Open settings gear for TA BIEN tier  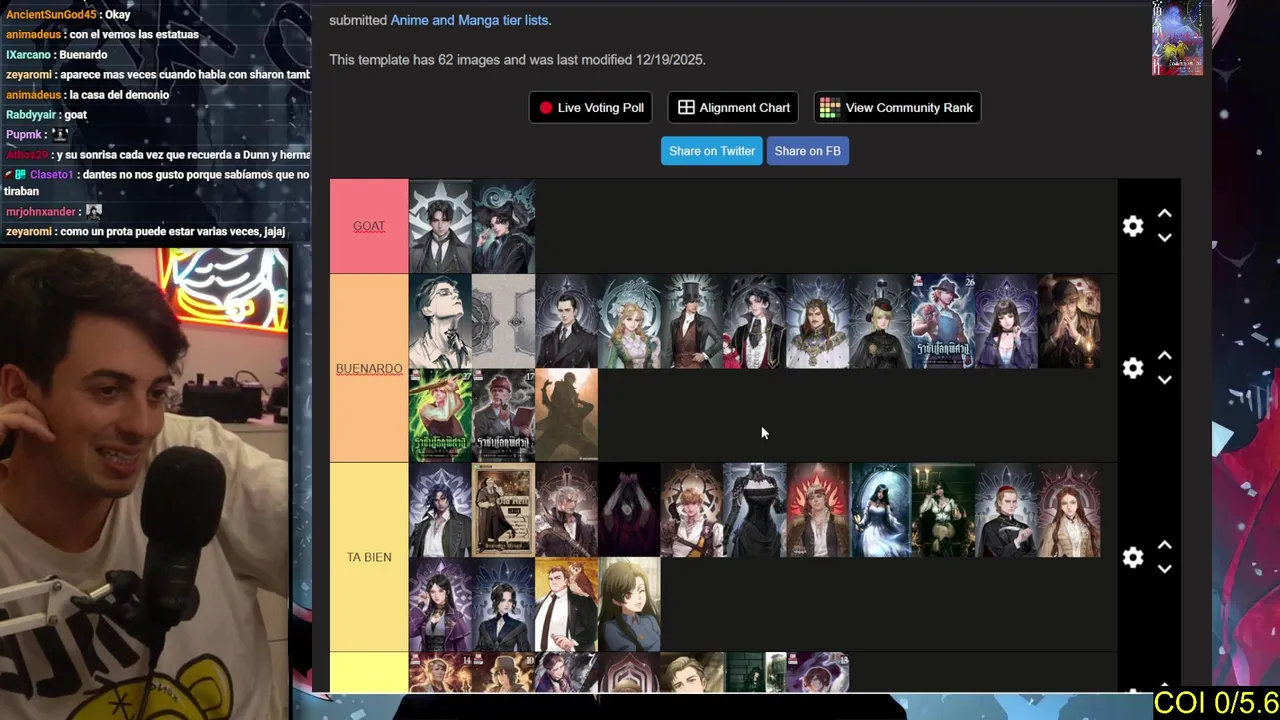(x=1133, y=557)
